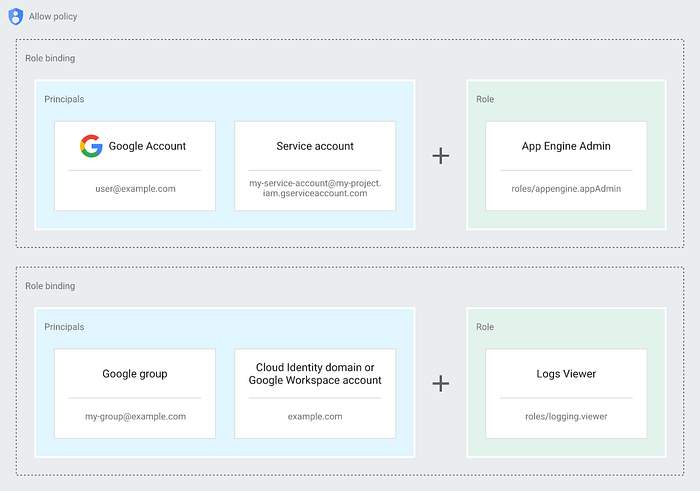Select the 'Allow policy' title text
This screenshot has width=700, height=491.
[x=53, y=17]
